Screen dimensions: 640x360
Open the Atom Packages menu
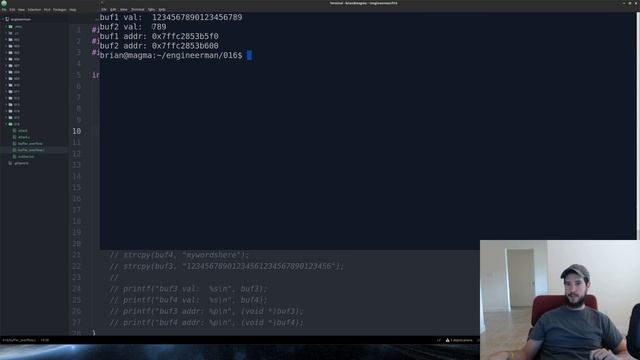click(60, 9)
